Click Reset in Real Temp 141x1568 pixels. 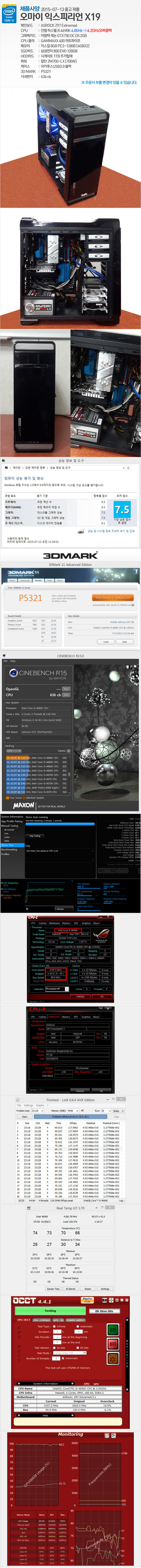click(88, 1289)
